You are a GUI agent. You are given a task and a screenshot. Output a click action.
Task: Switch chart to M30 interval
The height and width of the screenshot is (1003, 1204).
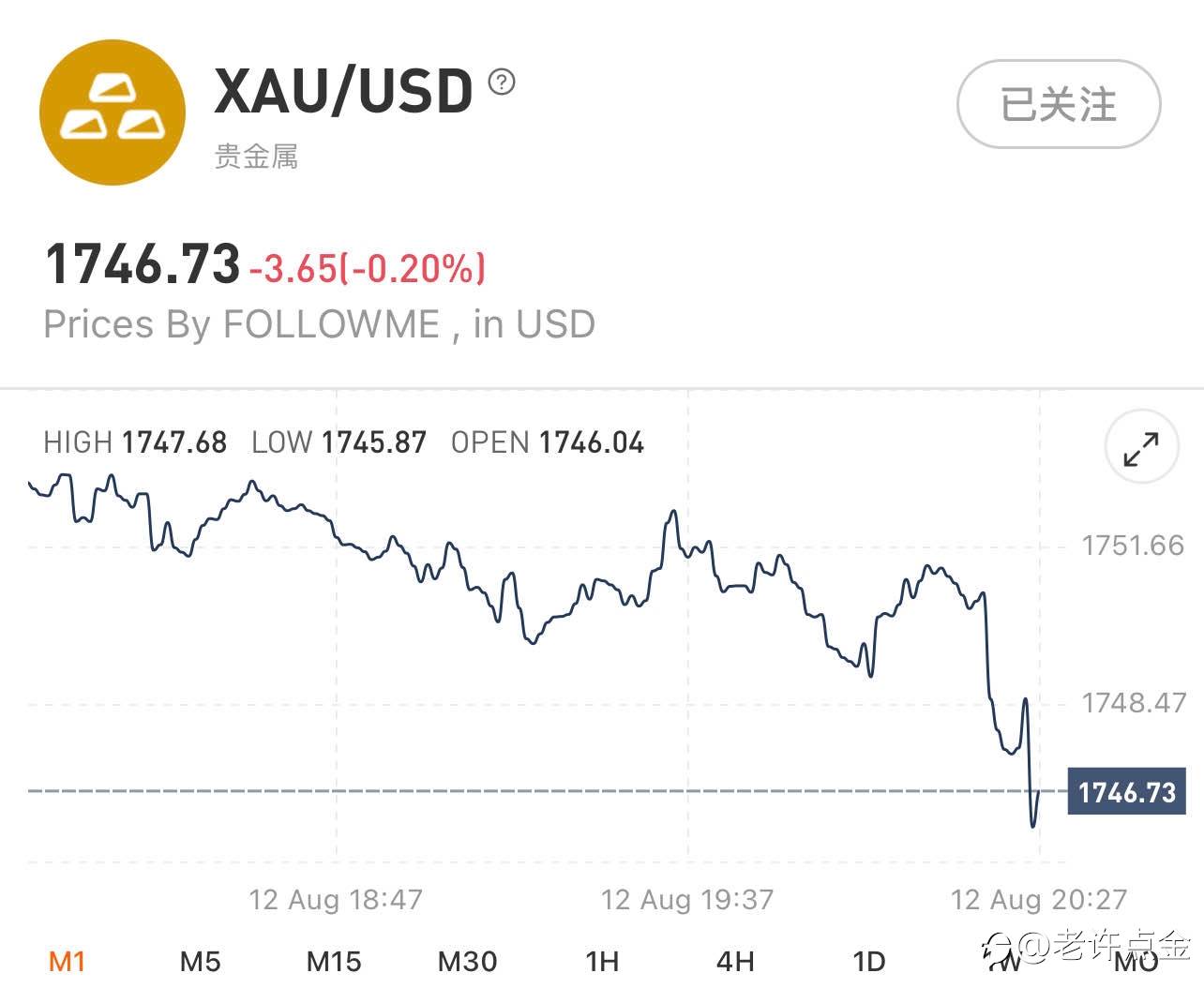[x=467, y=961]
